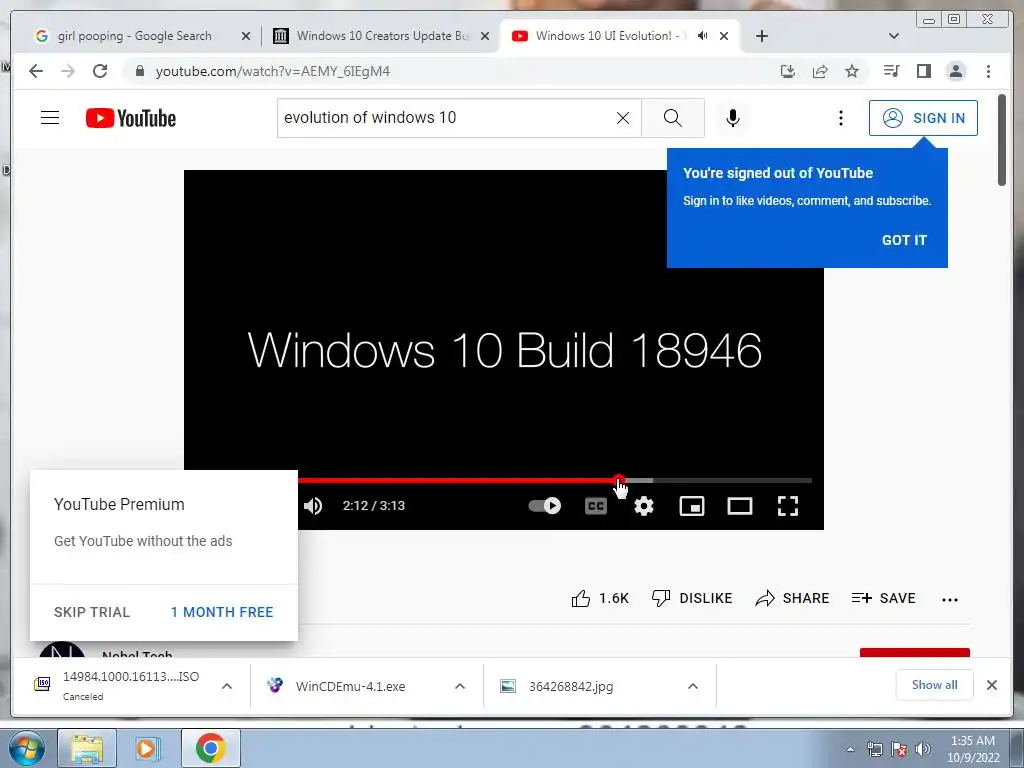
Task: Click the YouTube logo
Action: [131, 118]
